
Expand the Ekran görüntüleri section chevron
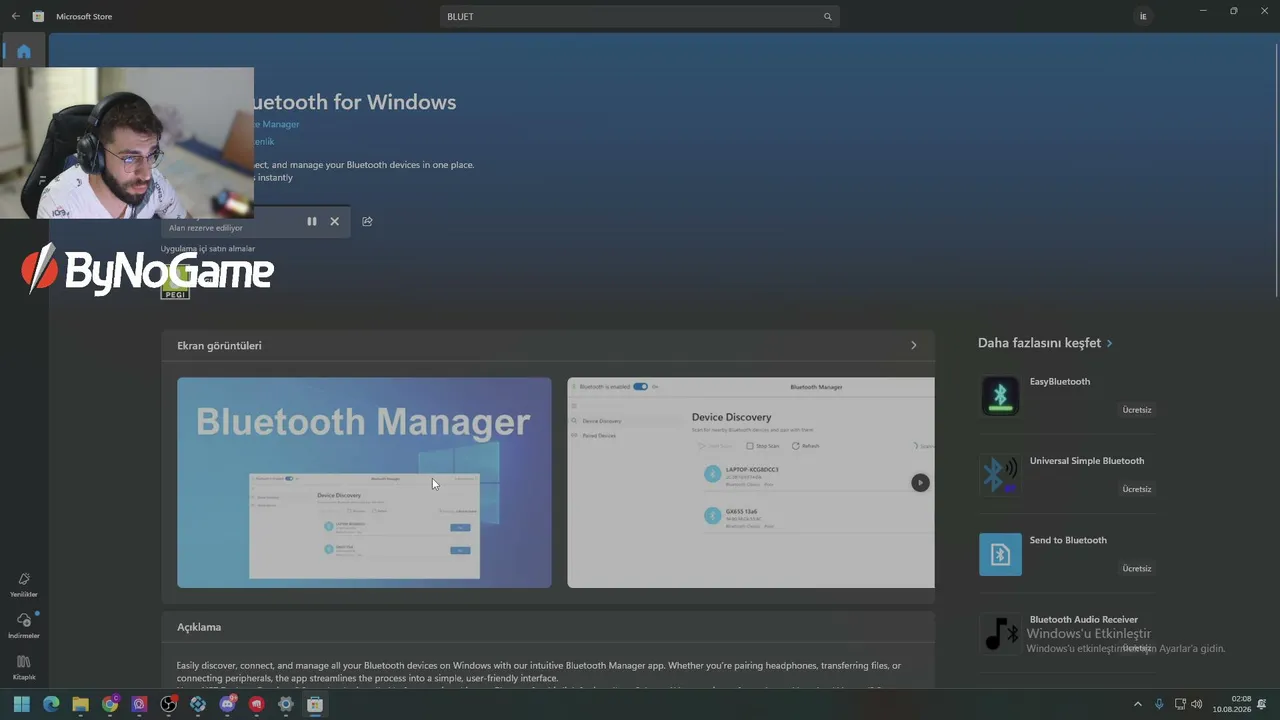pyautogui.click(x=913, y=345)
